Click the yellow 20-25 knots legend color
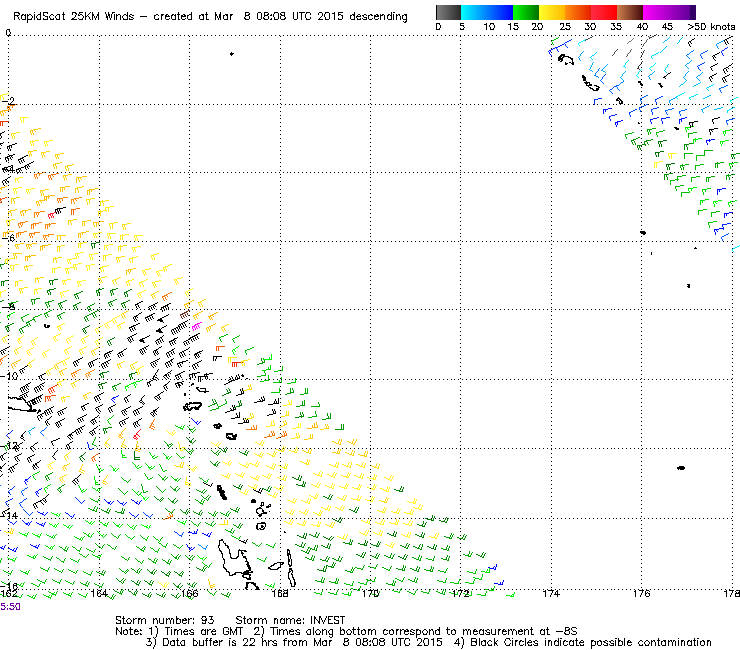The image size is (740, 650). (552, 12)
